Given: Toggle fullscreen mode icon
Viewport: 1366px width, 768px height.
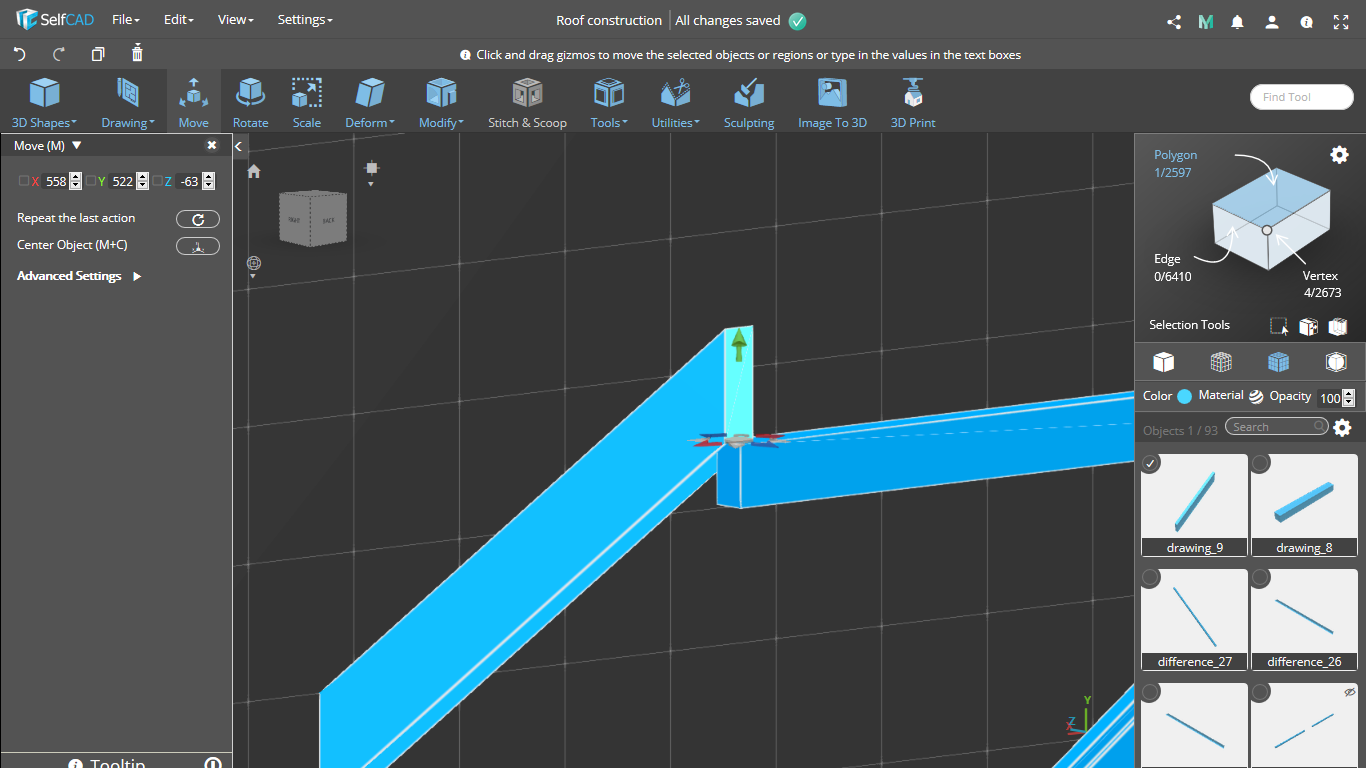Looking at the screenshot, I should (x=1342, y=21).
